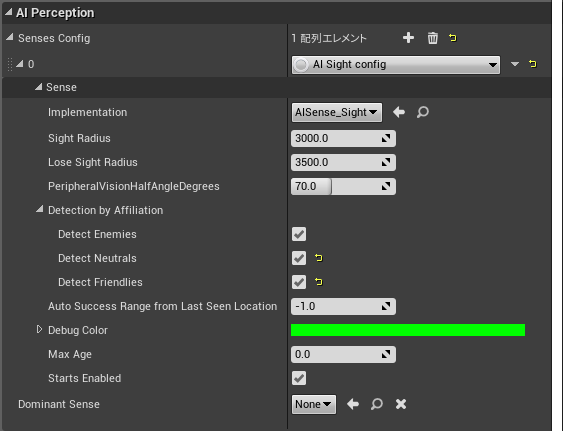Reset Detect Neutrals to default value

(318, 258)
